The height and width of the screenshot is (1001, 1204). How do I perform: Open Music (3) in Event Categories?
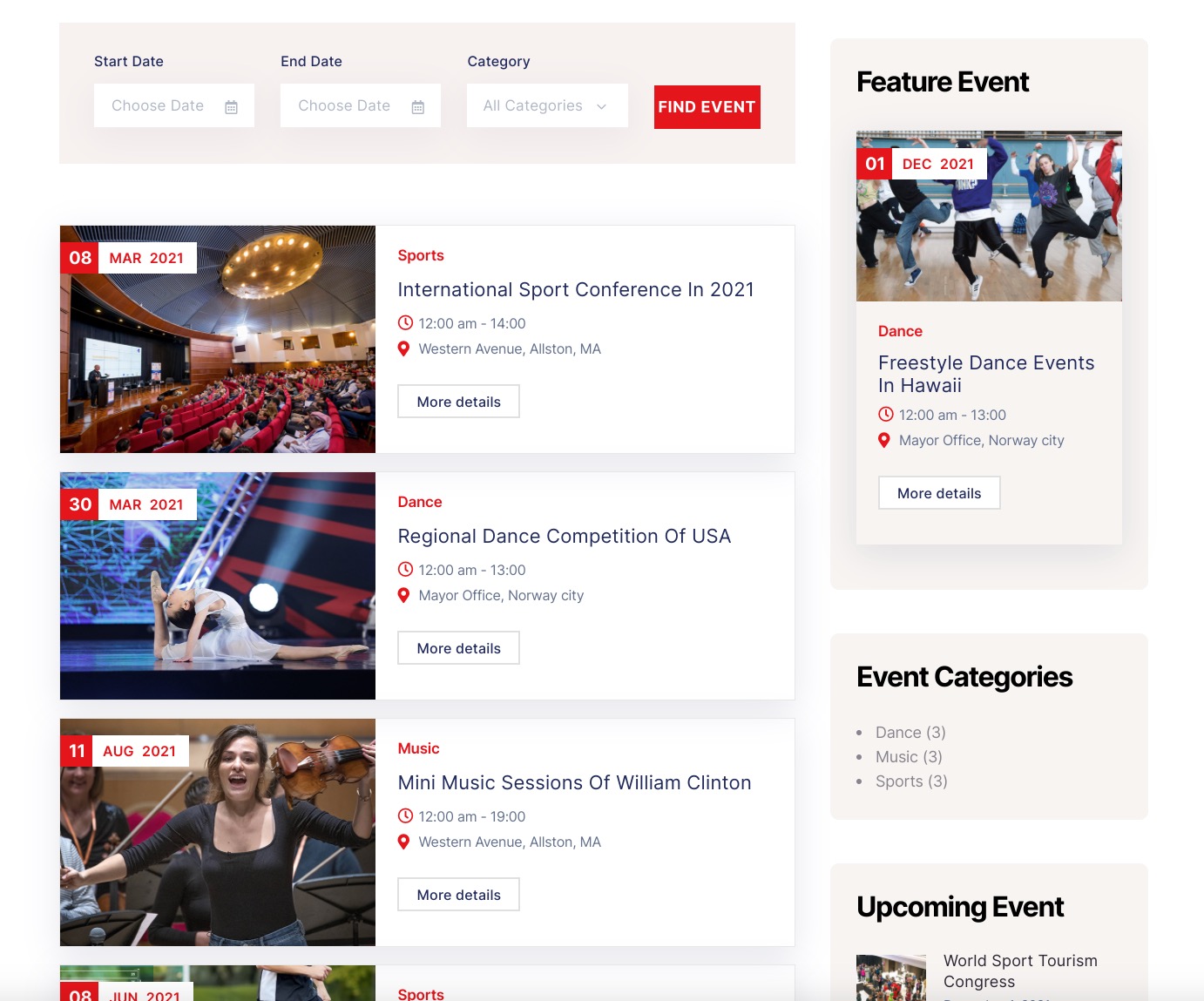(x=909, y=757)
